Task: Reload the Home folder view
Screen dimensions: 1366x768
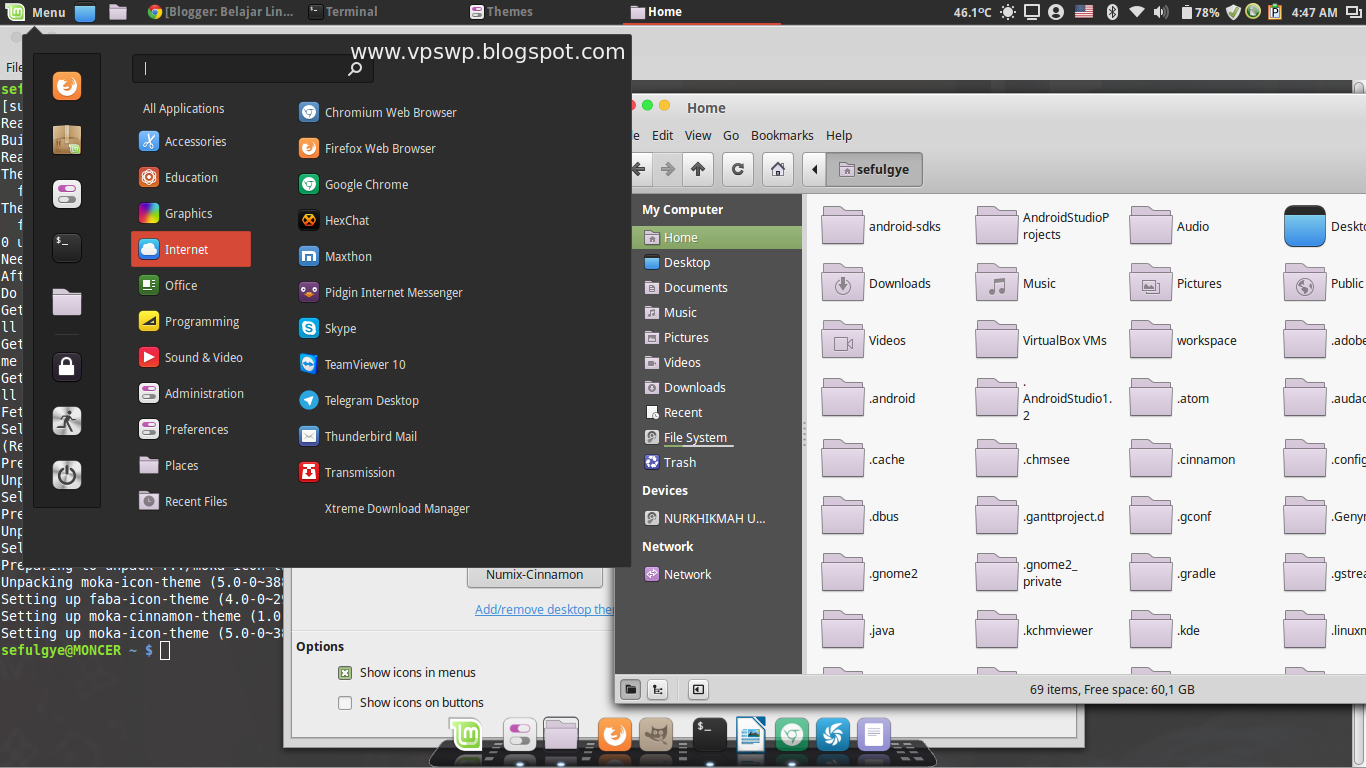Action: click(738, 169)
